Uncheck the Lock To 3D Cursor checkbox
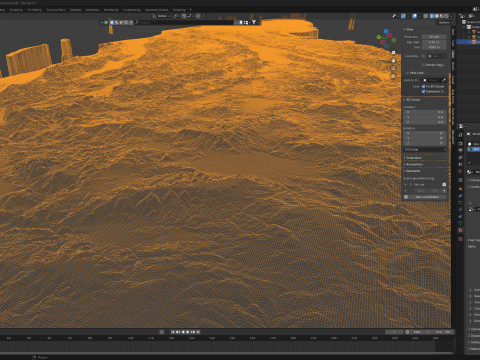The image size is (480, 360). (423, 86)
